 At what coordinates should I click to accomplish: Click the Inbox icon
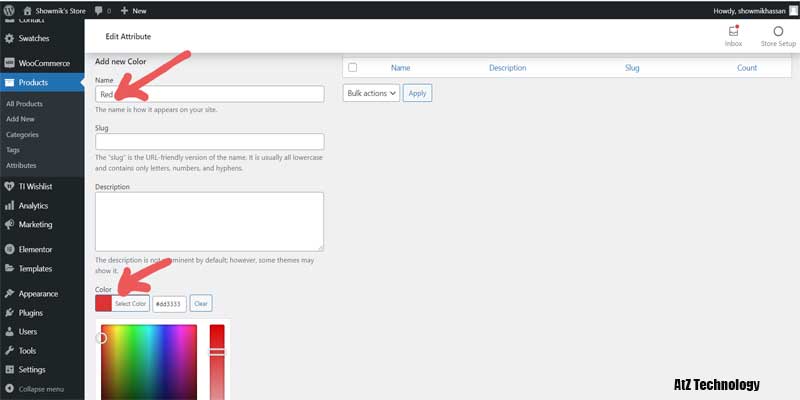[x=733, y=31]
